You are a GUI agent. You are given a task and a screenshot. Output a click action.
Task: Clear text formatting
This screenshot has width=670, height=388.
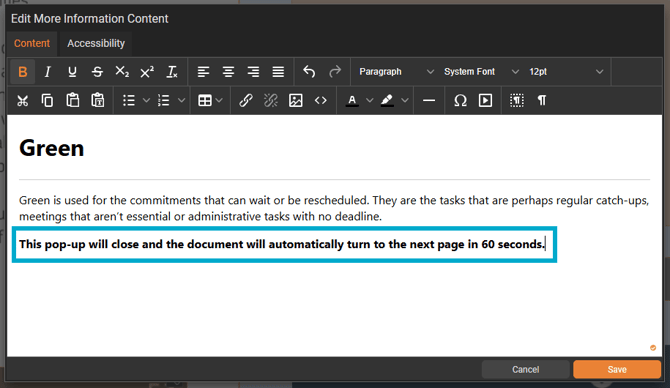point(172,72)
